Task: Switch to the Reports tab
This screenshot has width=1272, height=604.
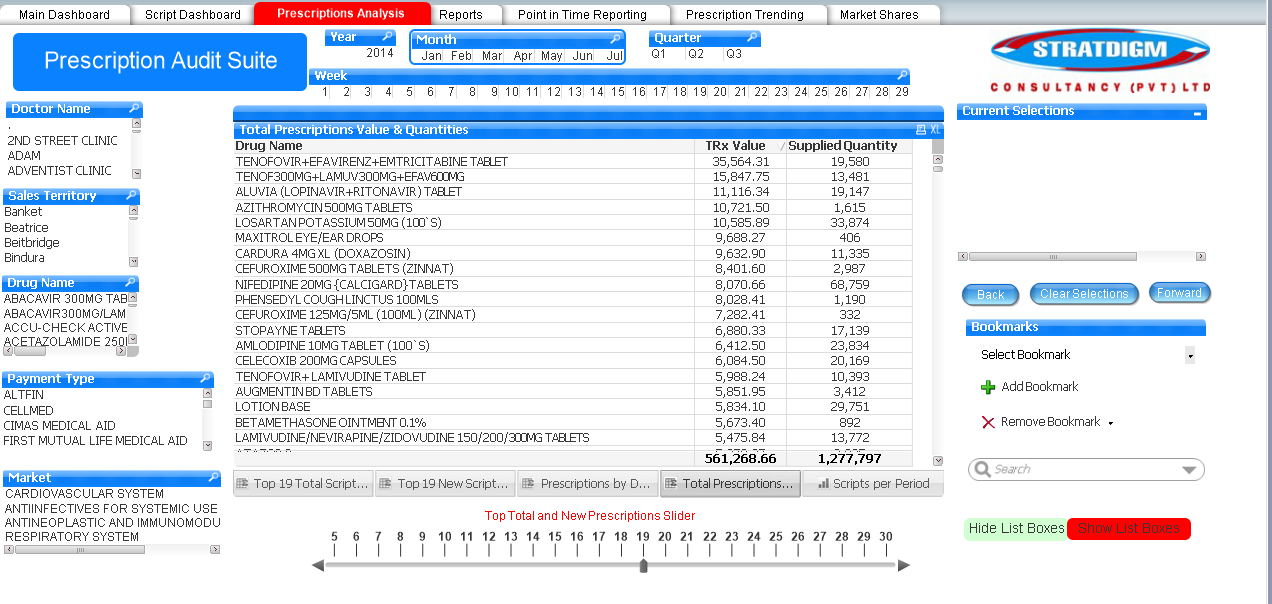Action: point(463,14)
